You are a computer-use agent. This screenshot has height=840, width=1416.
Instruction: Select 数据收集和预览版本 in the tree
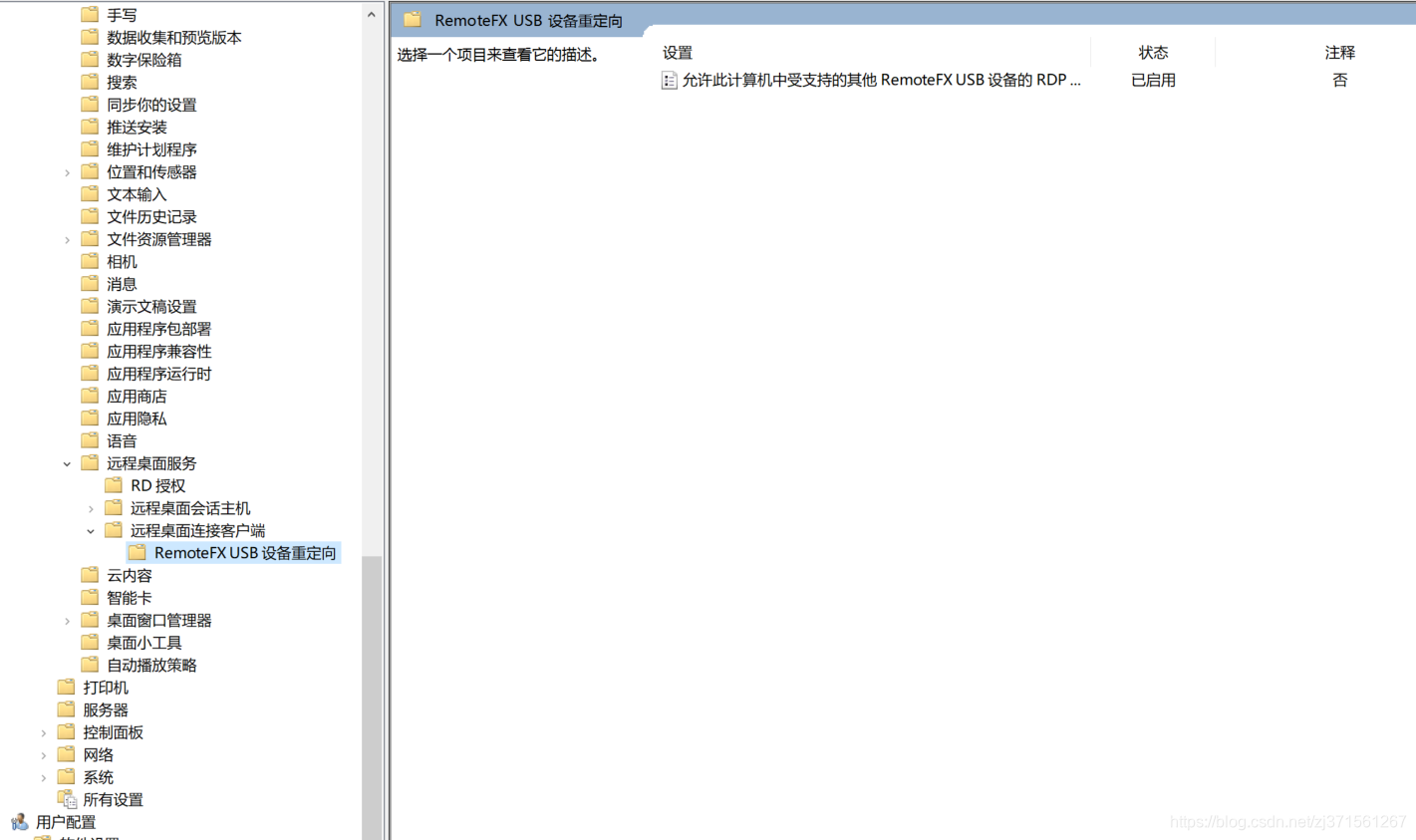174,37
